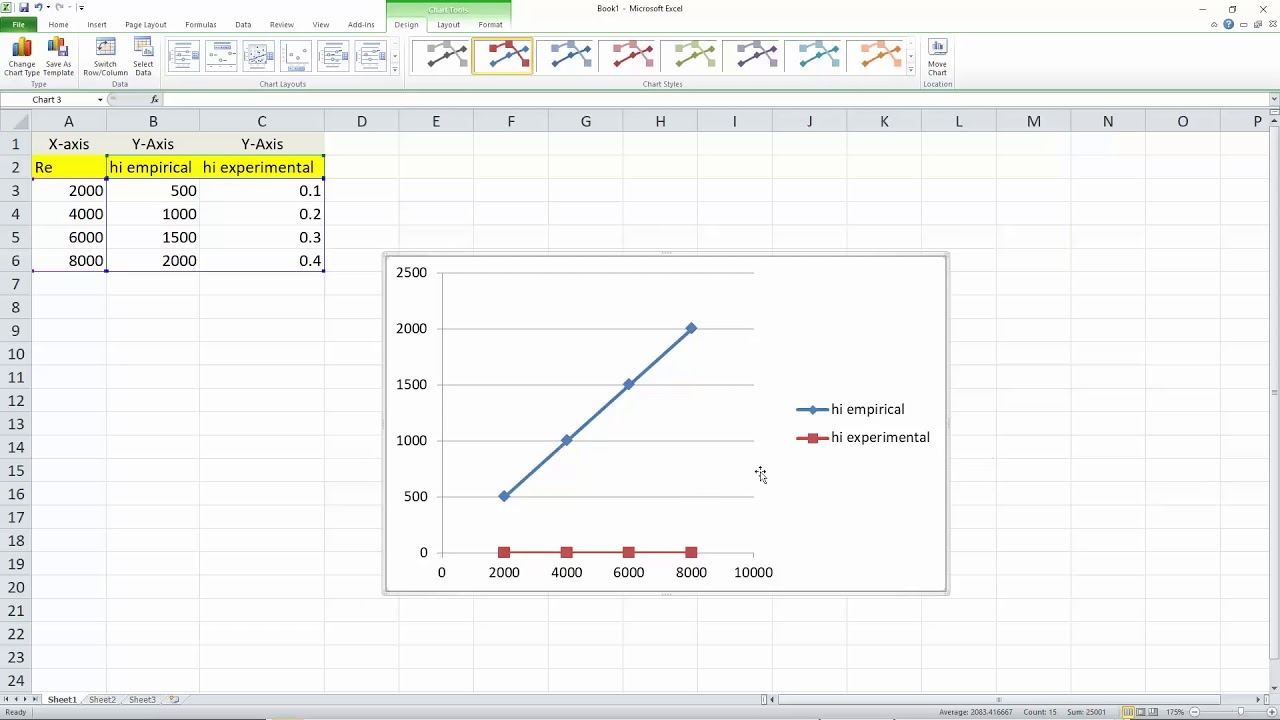Screen dimensions: 1280x720
Task: Open the Name Box dropdown
Action: pyautogui.click(x=100, y=100)
